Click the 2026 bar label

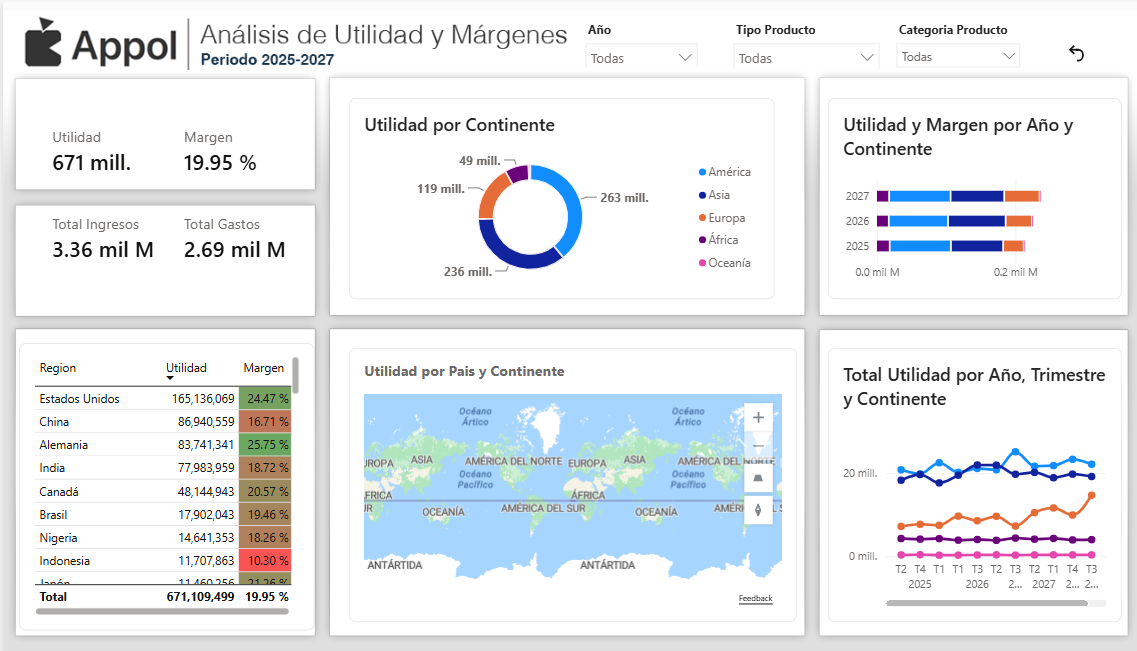tap(857, 221)
